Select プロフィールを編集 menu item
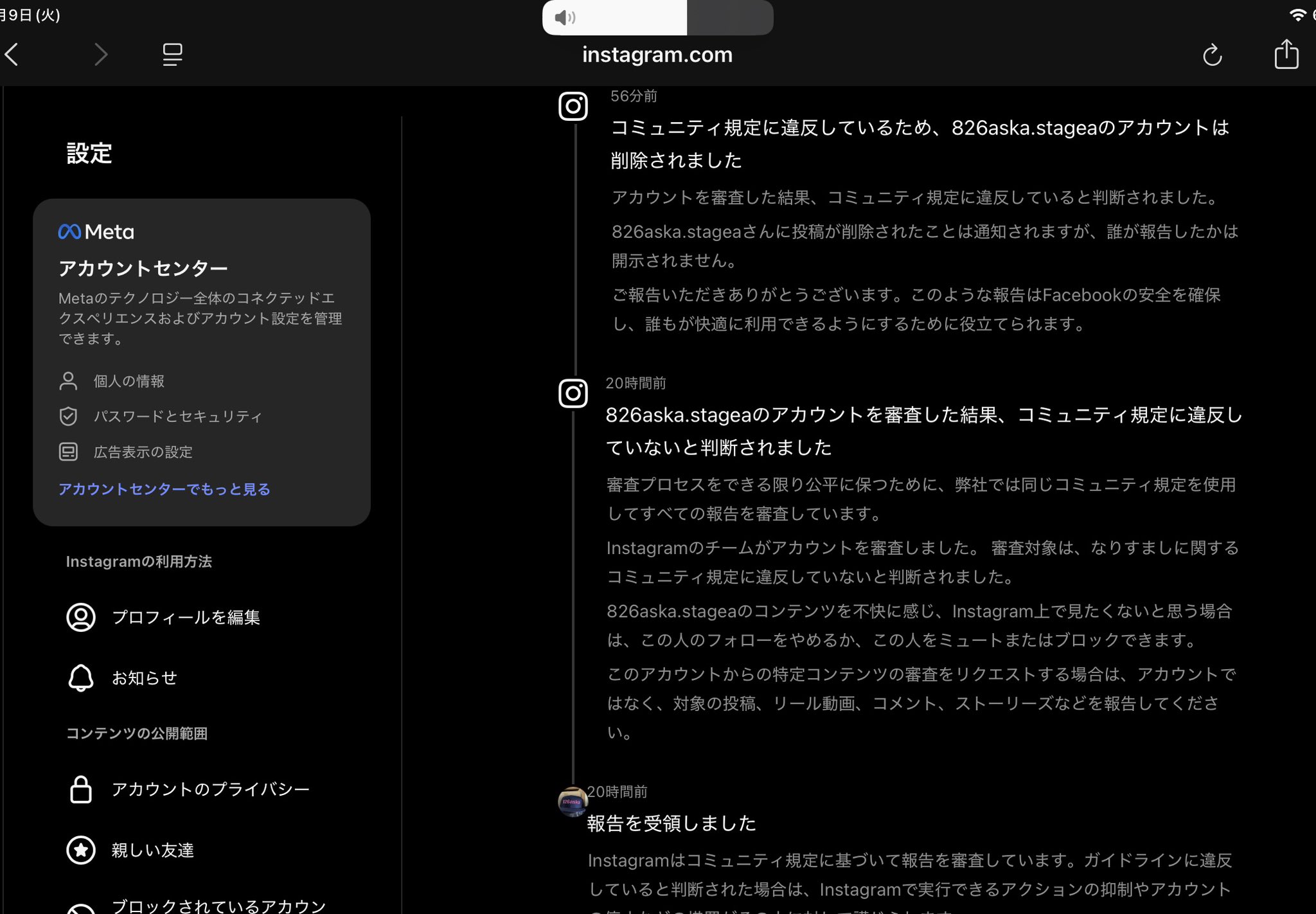 [x=186, y=617]
